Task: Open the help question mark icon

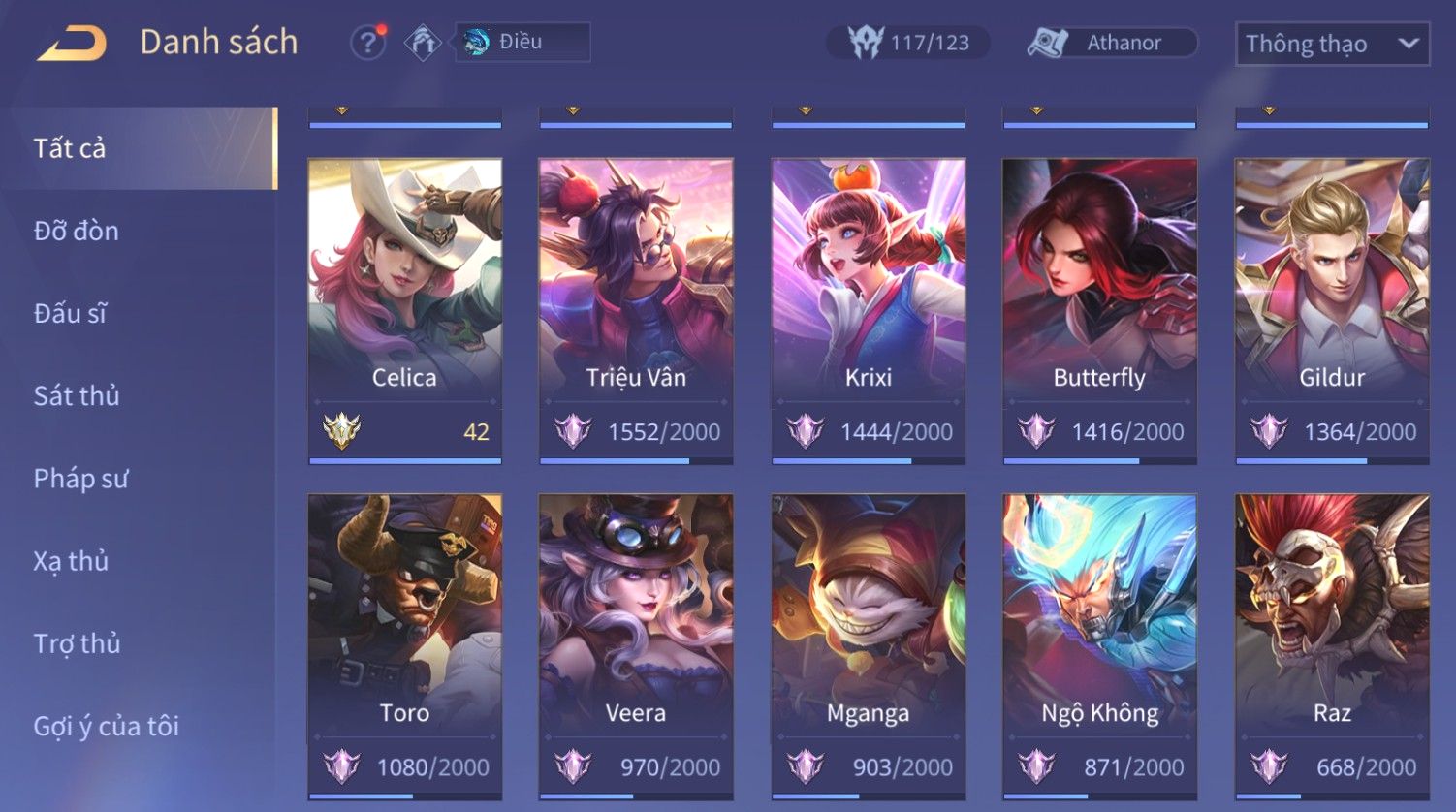Action: coord(367,43)
